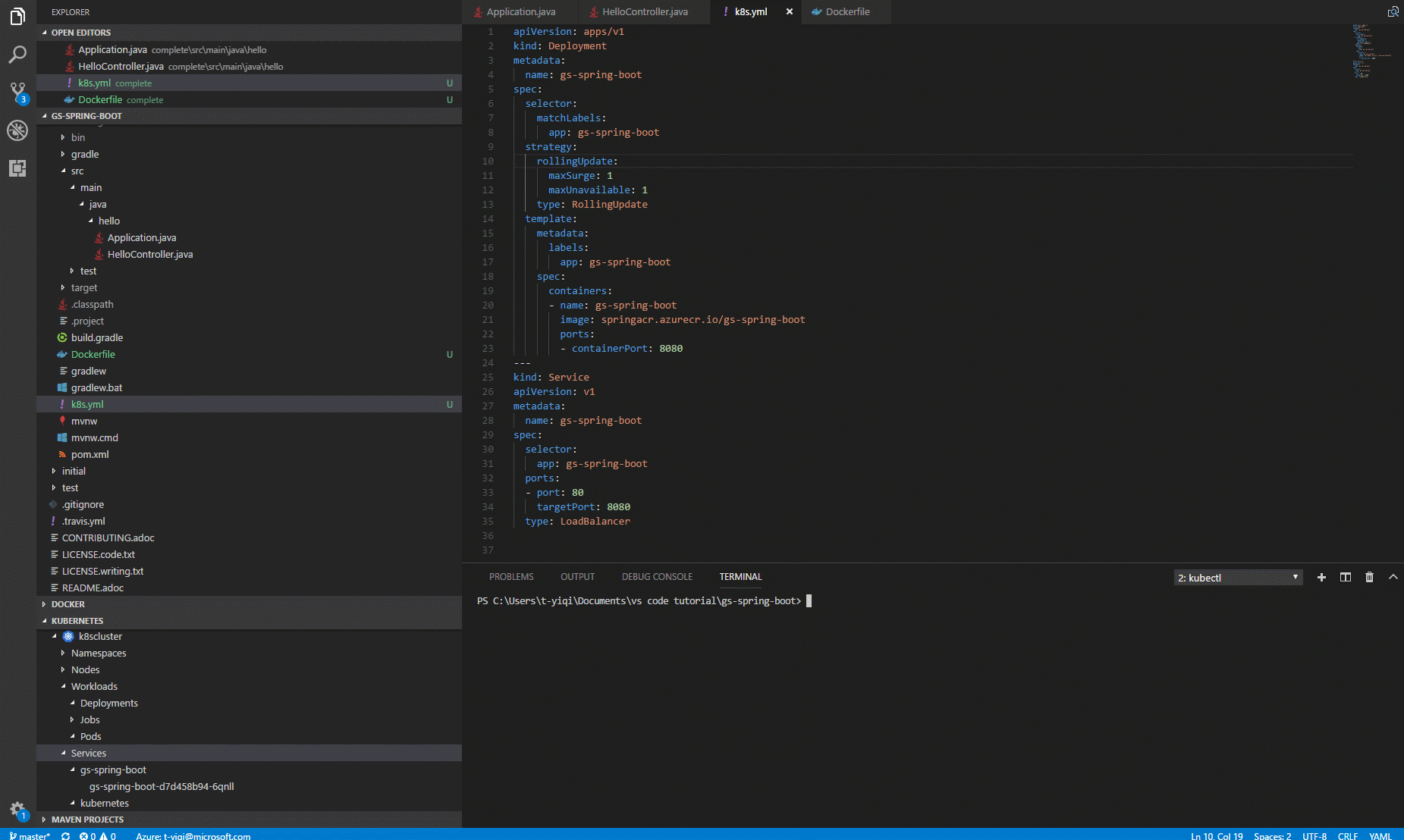Kill terminal using trash icon
The width and height of the screenshot is (1404, 840).
click(1369, 578)
